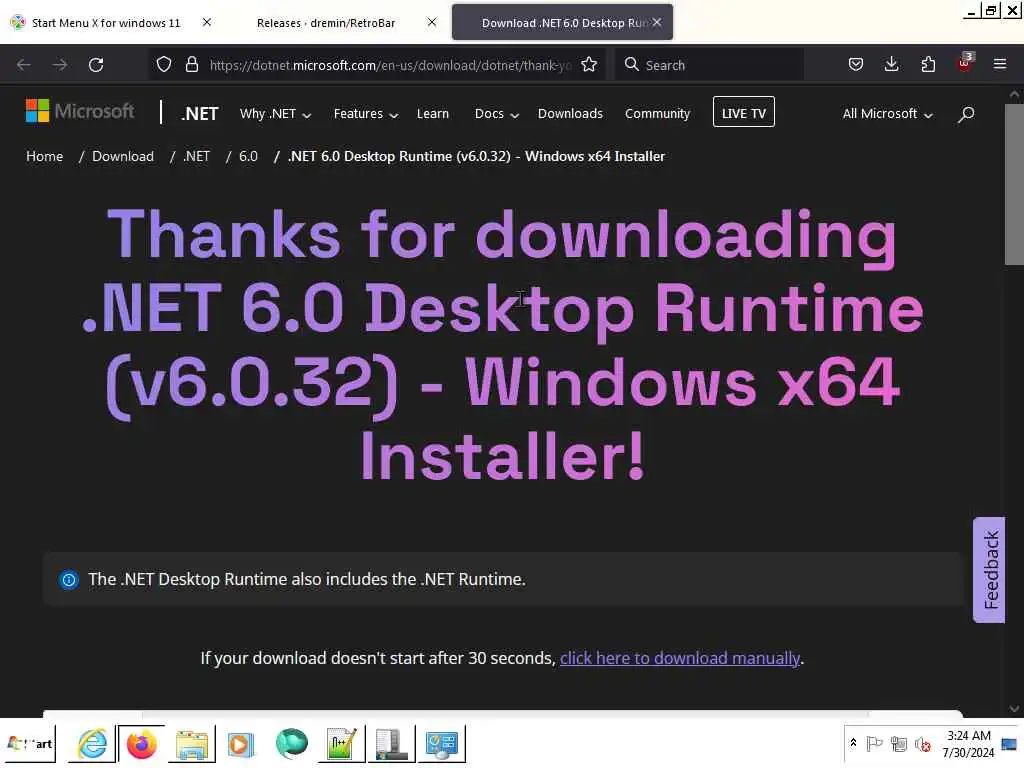Expand the Features dropdown menu
The height and width of the screenshot is (768, 1024).
pos(366,114)
